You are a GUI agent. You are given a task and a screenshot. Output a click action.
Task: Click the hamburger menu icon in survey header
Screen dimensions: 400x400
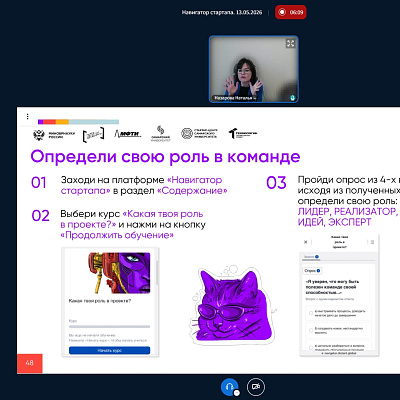[x=372, y=242]
